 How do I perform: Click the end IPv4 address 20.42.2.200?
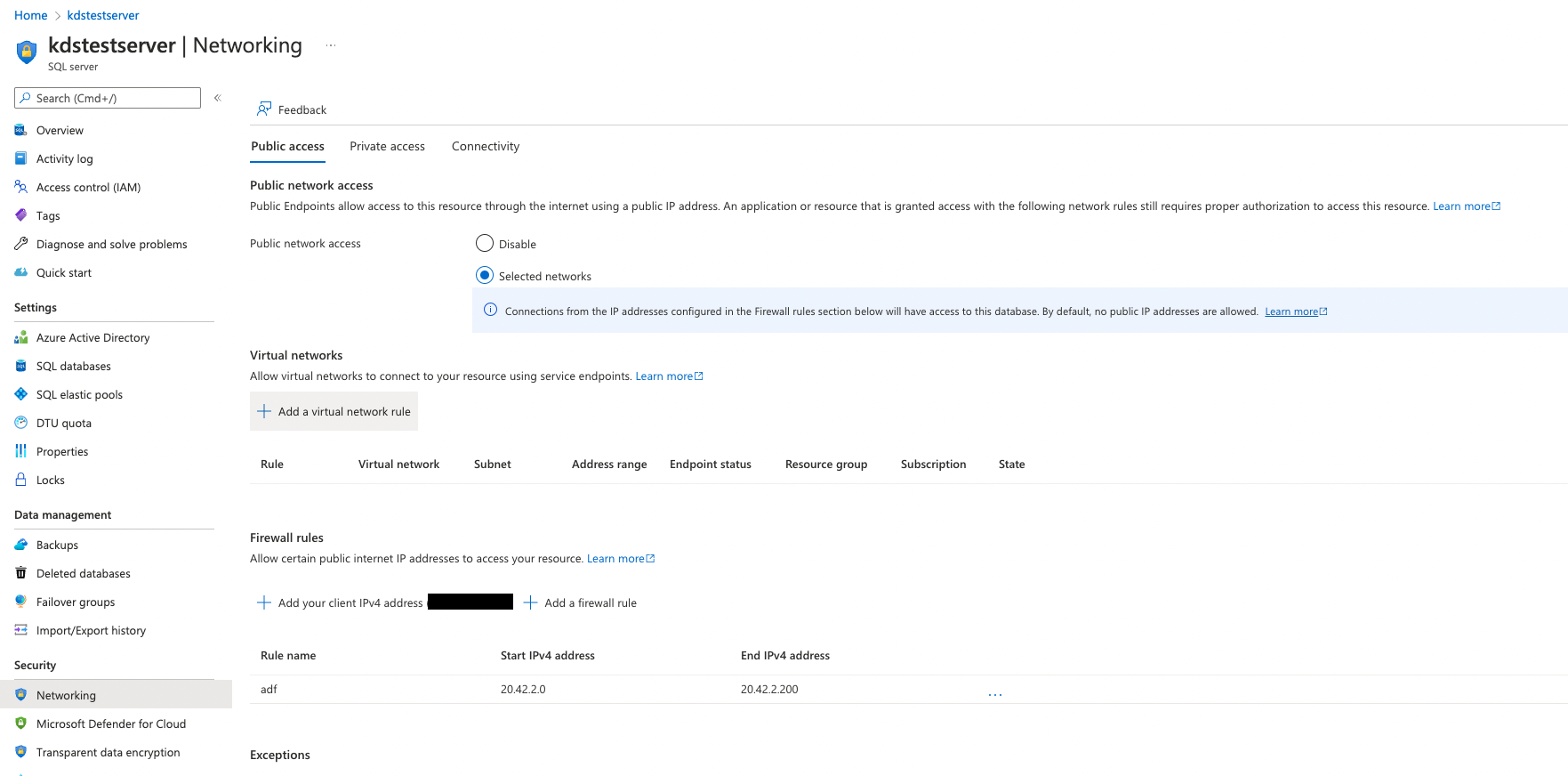769,690
